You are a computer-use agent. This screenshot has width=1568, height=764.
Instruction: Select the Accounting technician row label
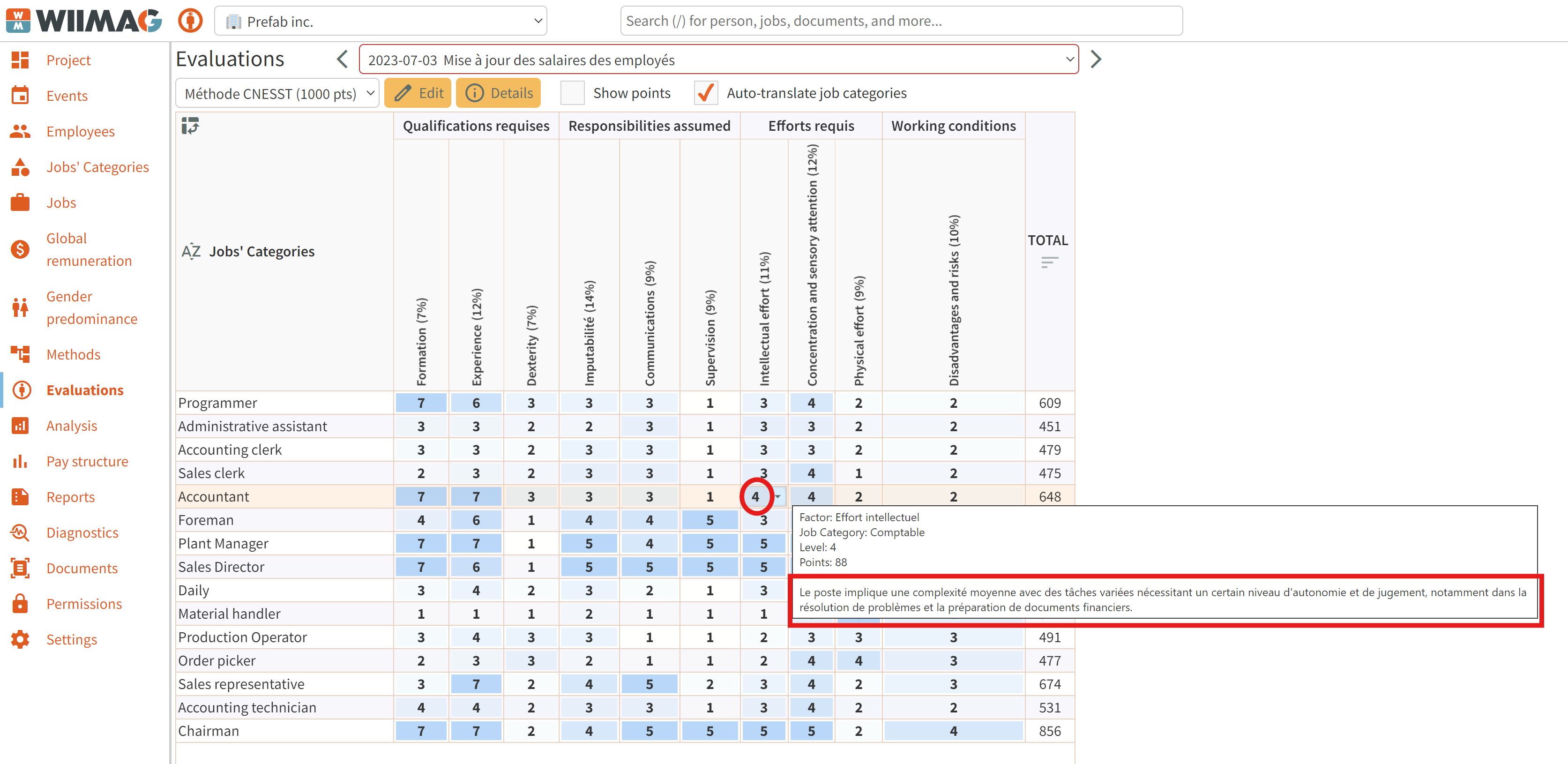(247, 707)
